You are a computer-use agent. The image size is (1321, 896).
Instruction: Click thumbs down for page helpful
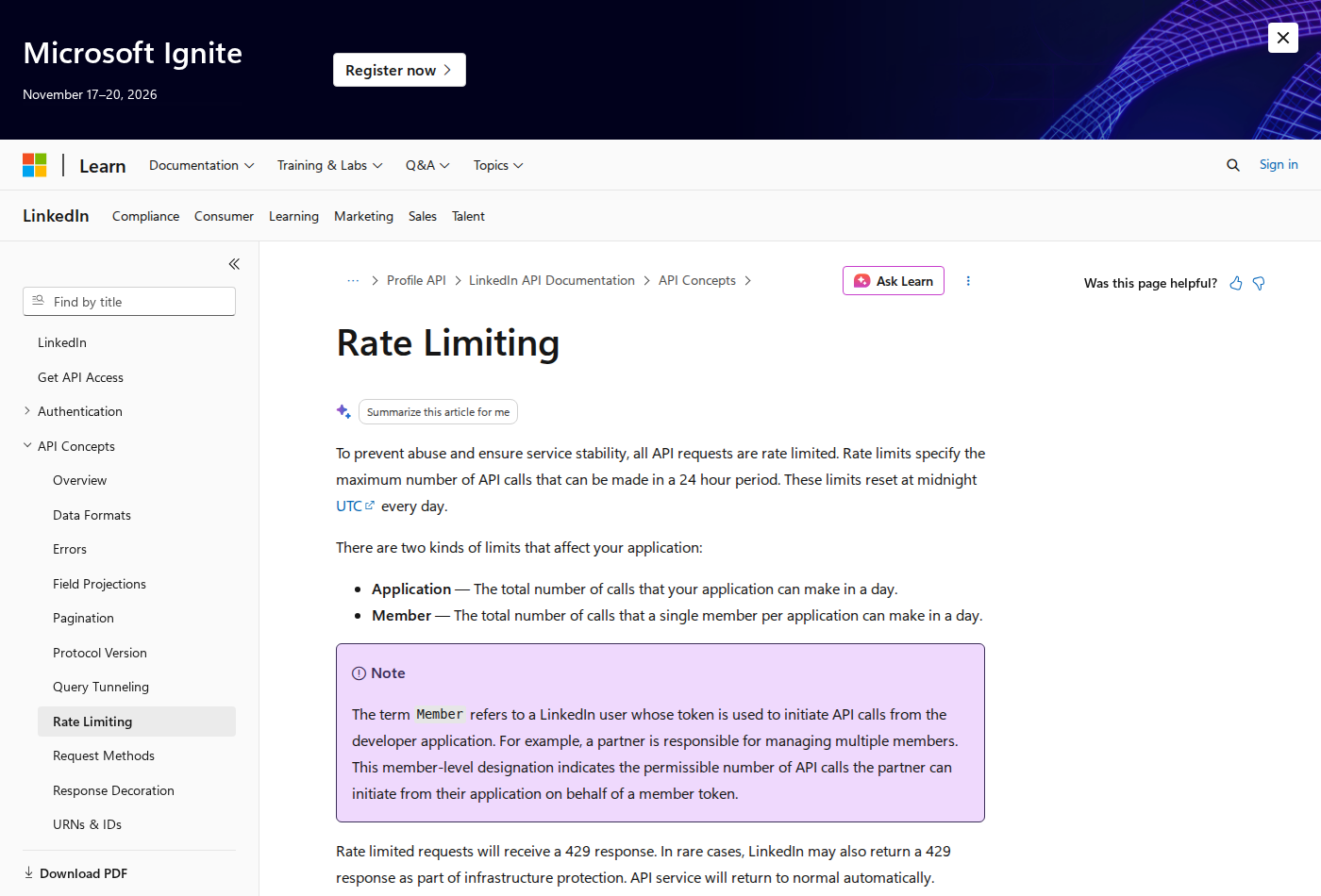pyautogui.click(x=1259, y=283)
